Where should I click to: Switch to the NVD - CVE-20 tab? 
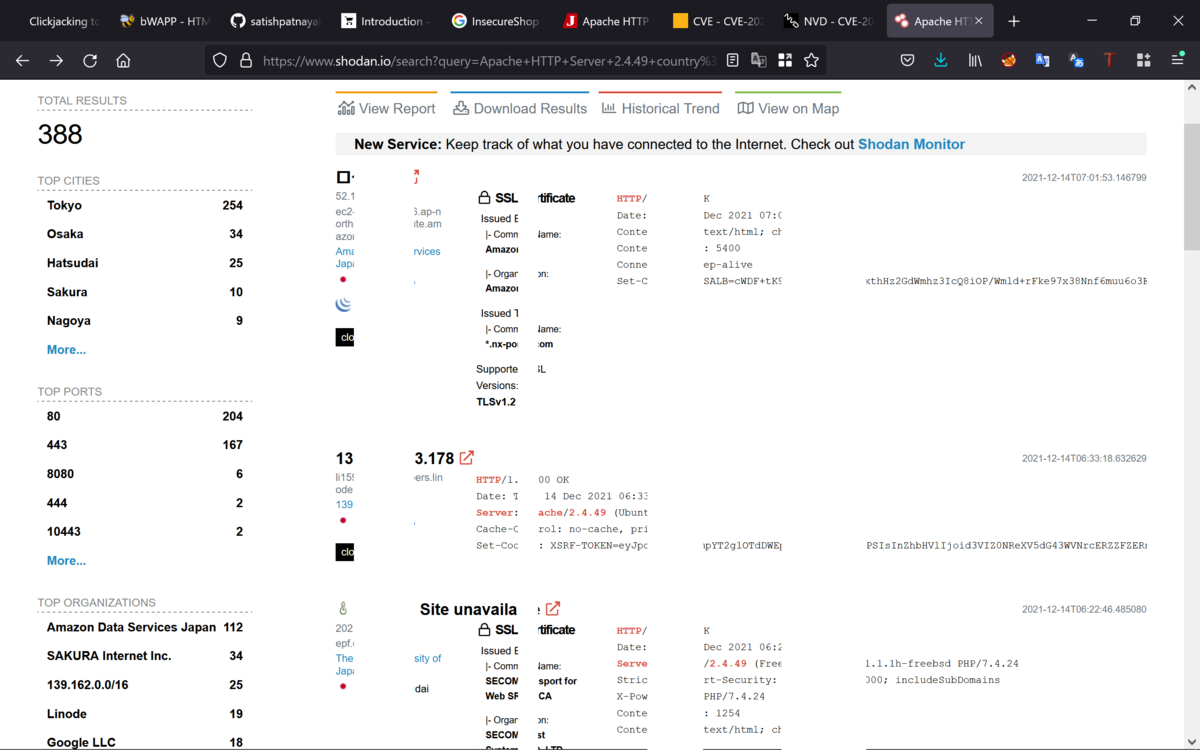tap(828, 21)
